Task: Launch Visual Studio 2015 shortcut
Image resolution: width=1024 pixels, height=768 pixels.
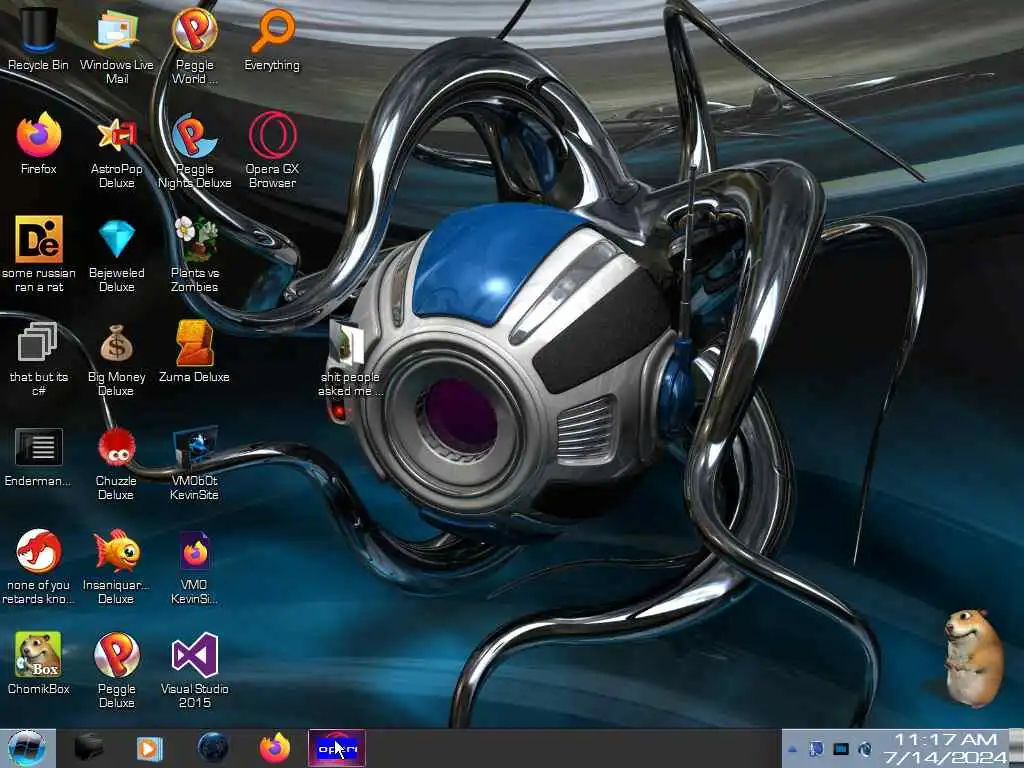Action: [x=195, y=669]
